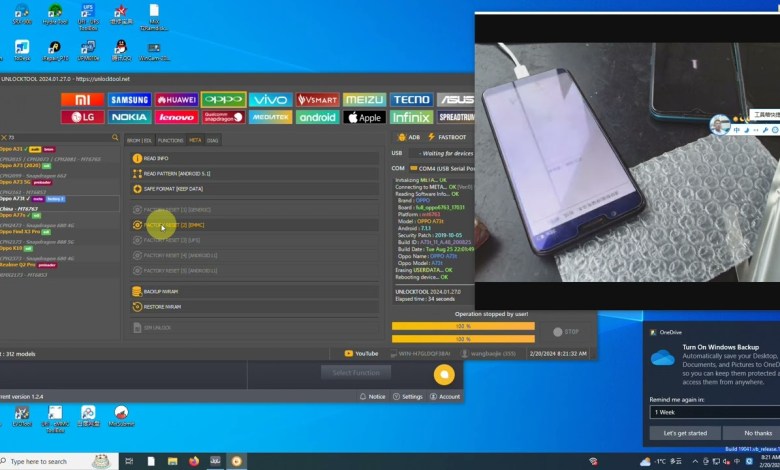
Task: Select the Qualcomm Snapdragon logo
Action: (x=223, y=117)
